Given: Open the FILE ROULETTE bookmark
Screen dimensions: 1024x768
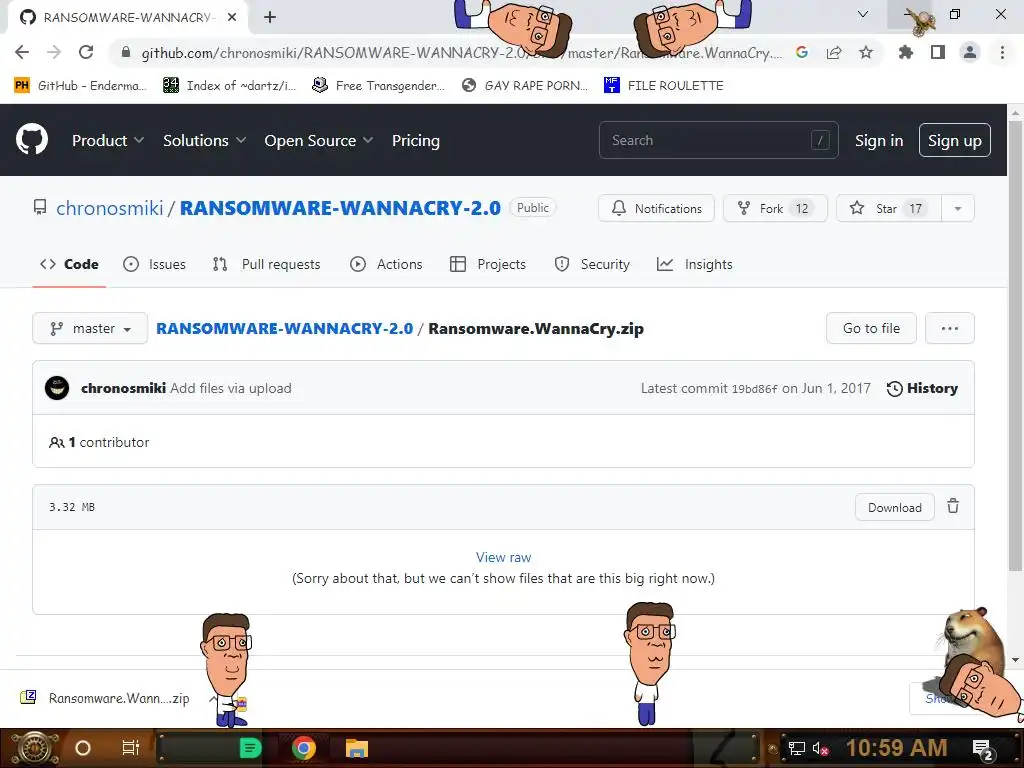Looking at the screenshot, I should pos(664,86).
